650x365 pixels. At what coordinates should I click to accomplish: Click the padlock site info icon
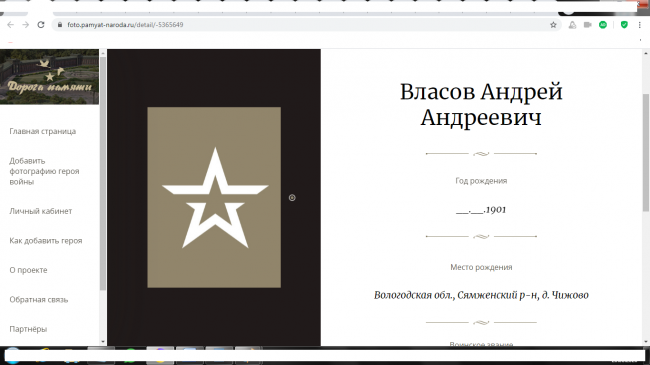60,25
